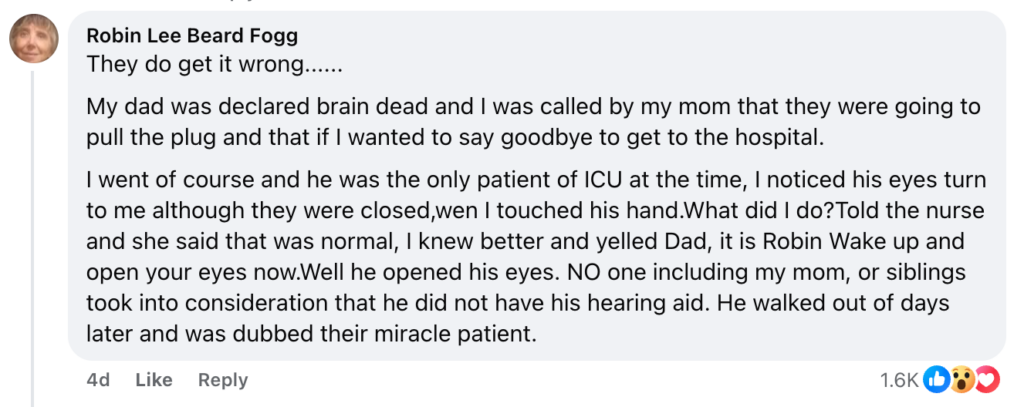
Task: Reply to Robin's comment
Action: click(x=222, y=380)
